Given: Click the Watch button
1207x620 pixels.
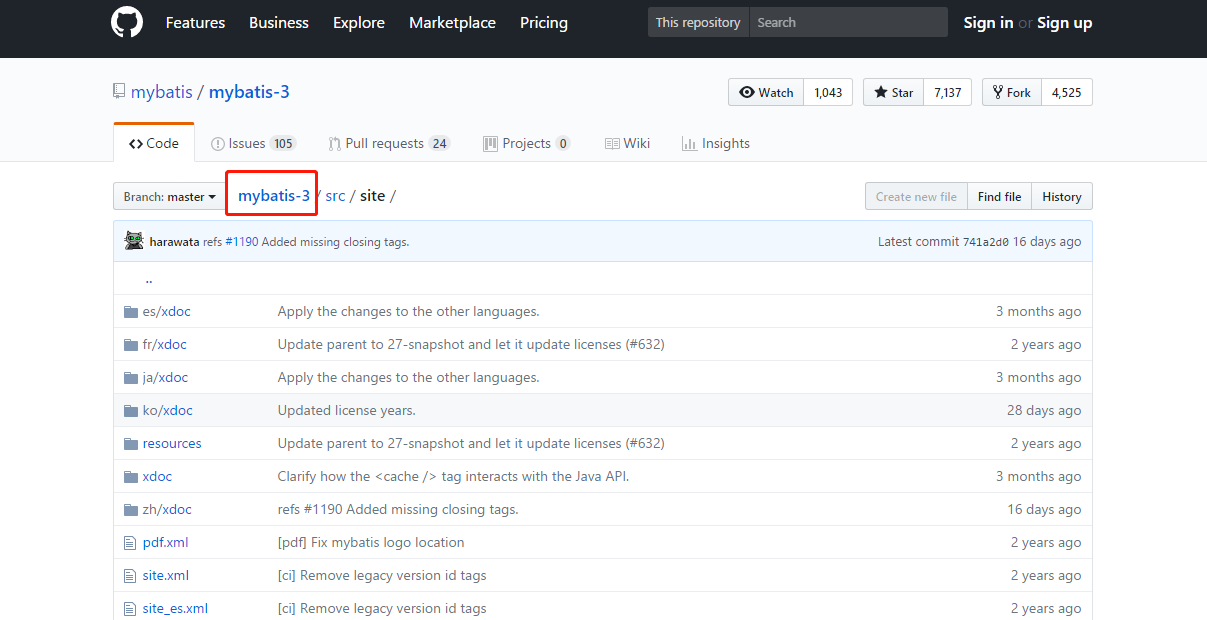Looking at the screenshot, I should pos(766,92).
